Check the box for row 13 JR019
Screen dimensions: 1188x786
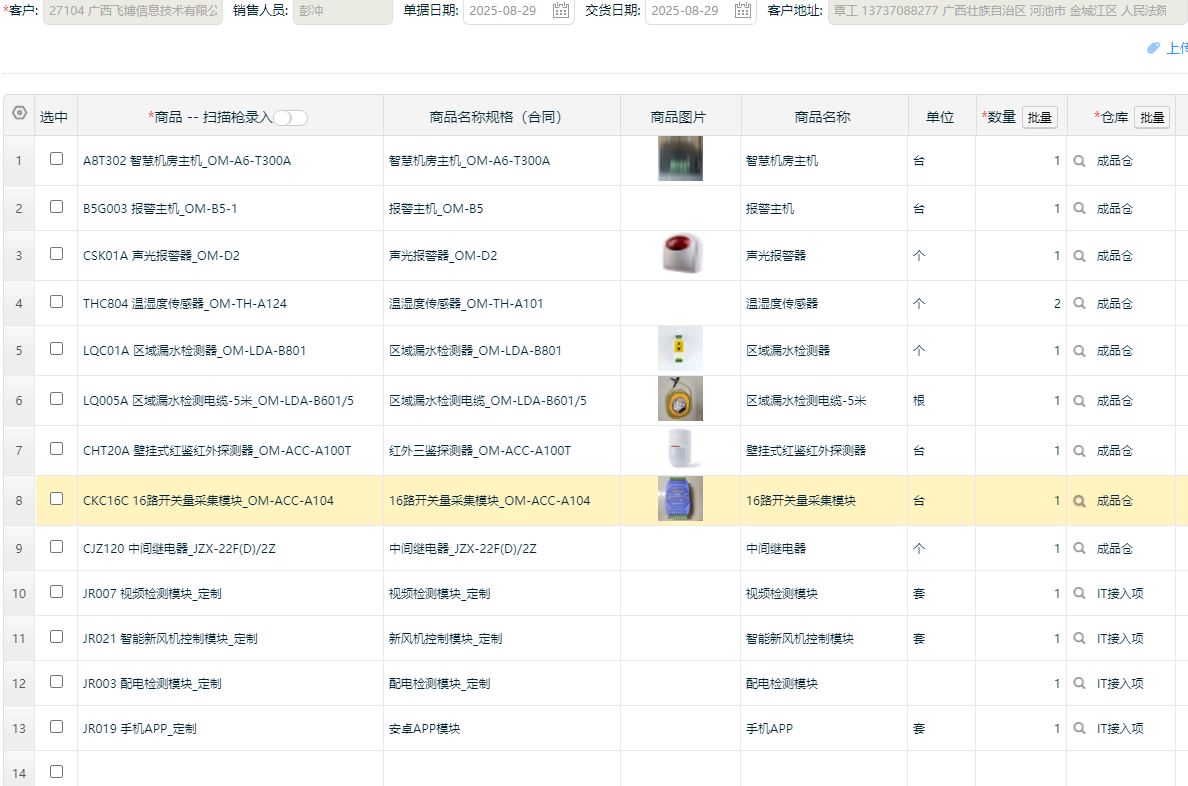(56, 726)
